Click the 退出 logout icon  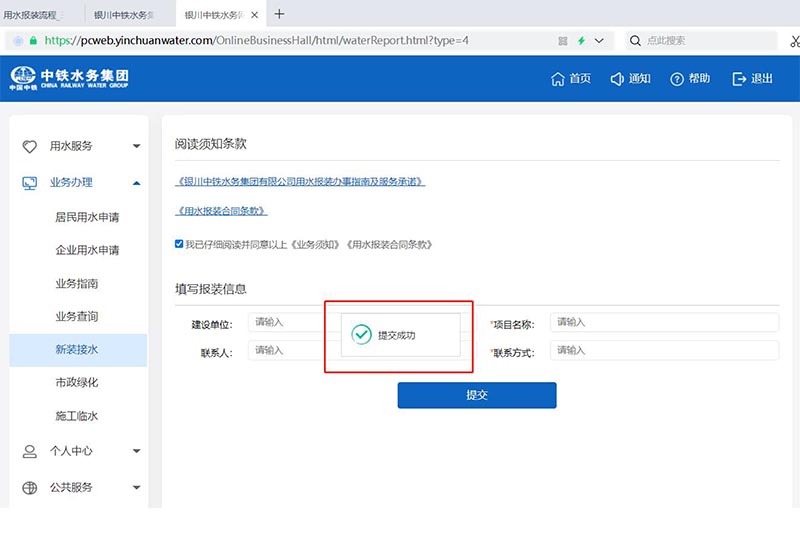click(739, 79)
